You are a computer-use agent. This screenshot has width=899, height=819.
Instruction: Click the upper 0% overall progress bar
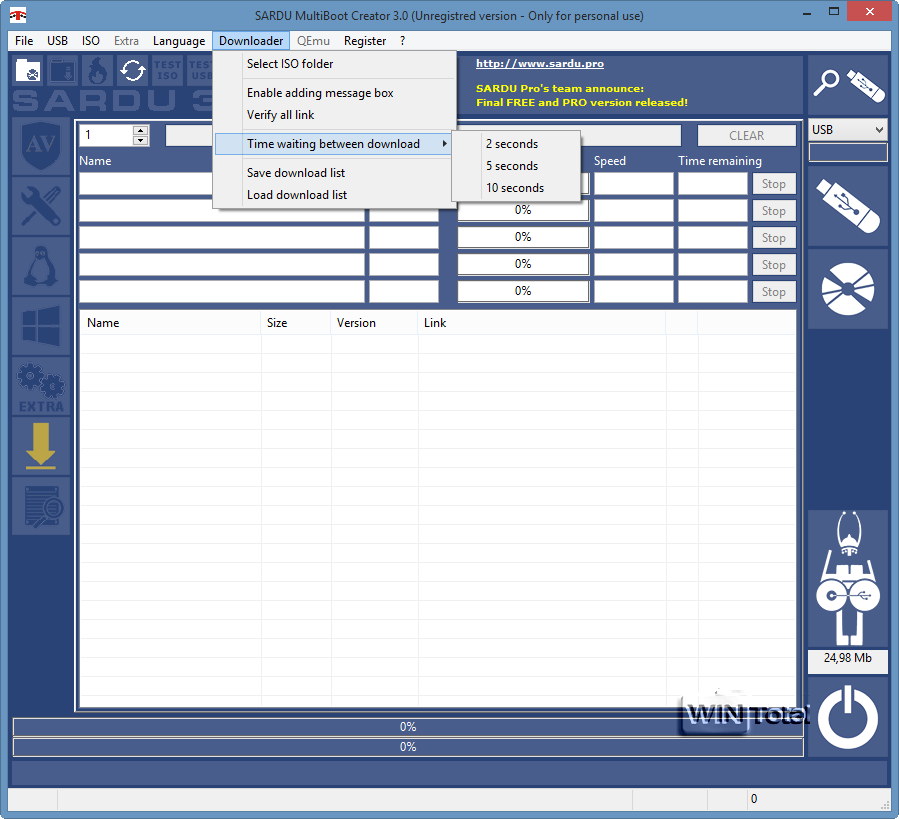408,727
